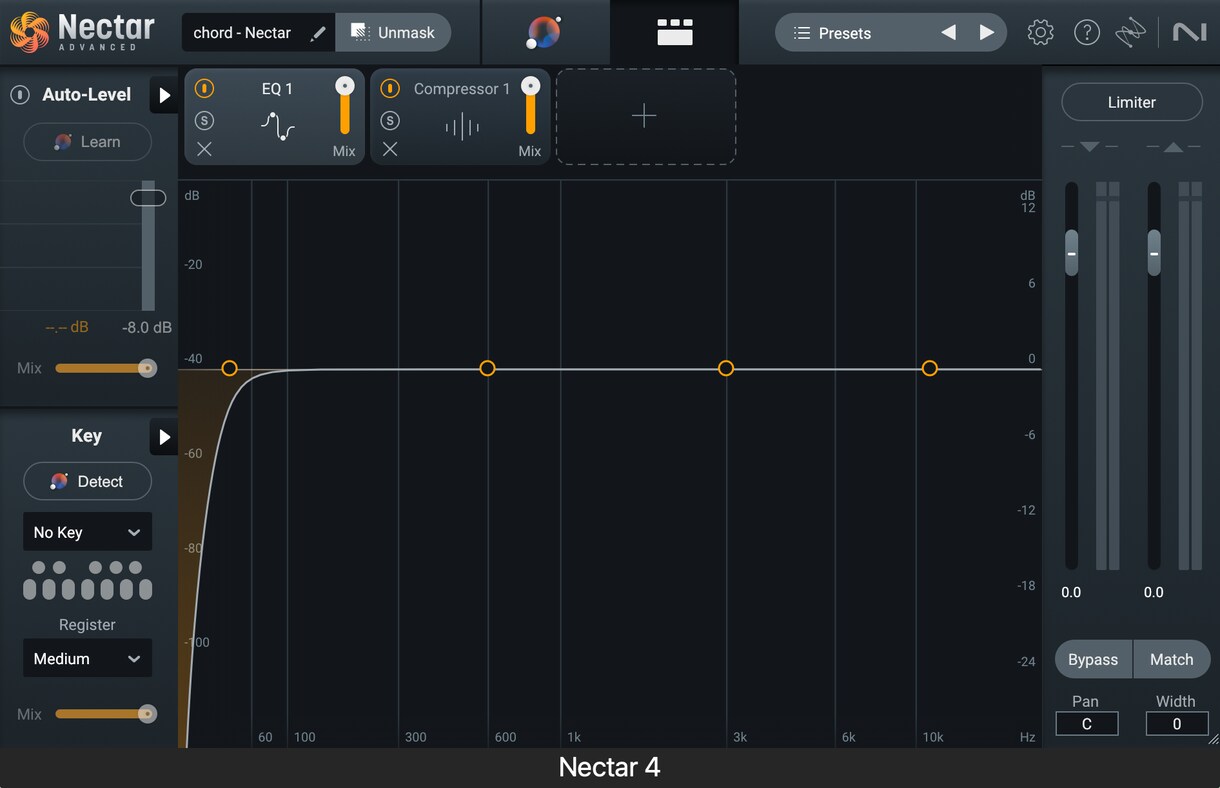Select the EQ 1 curve icon
The height and width of the screenshot is (788, 1220).
(x=277, y=126)
